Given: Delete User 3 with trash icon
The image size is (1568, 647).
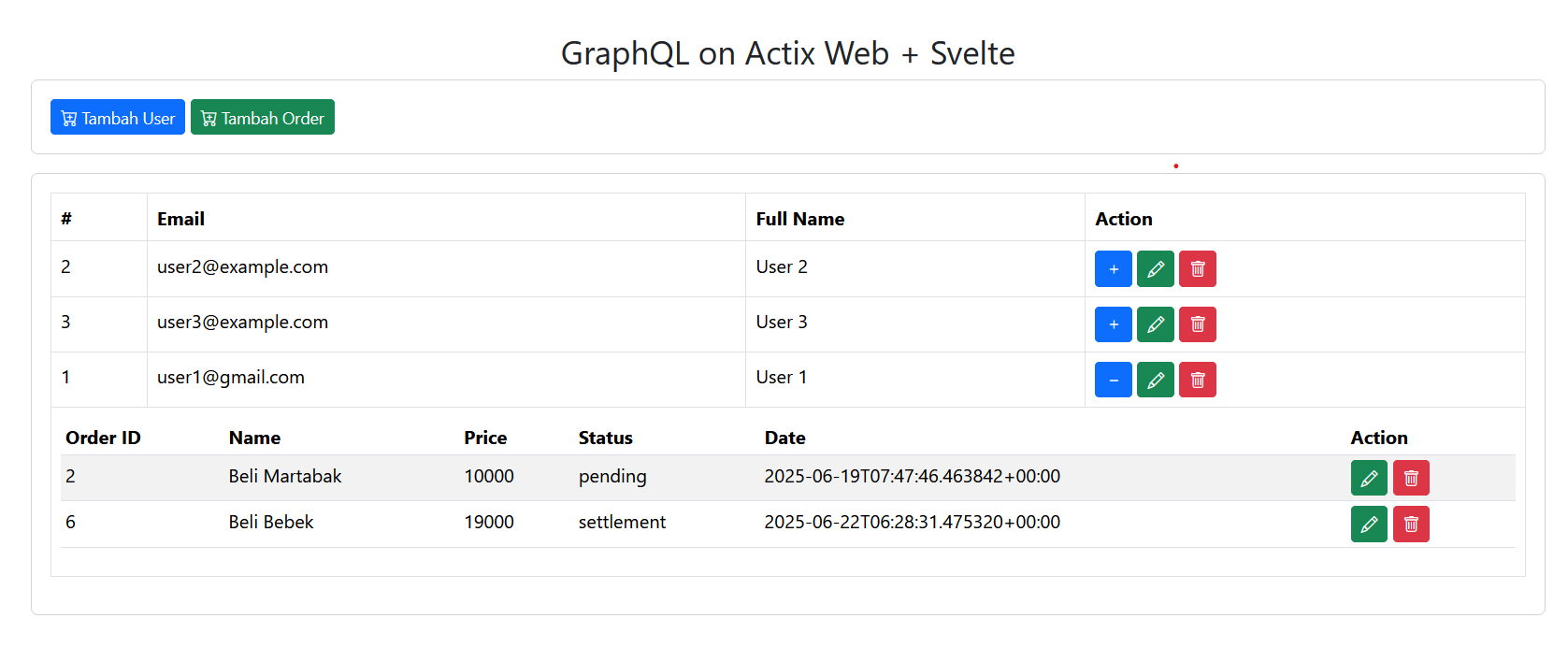Looking at the screenshot, I should [x=1198, y=324].
